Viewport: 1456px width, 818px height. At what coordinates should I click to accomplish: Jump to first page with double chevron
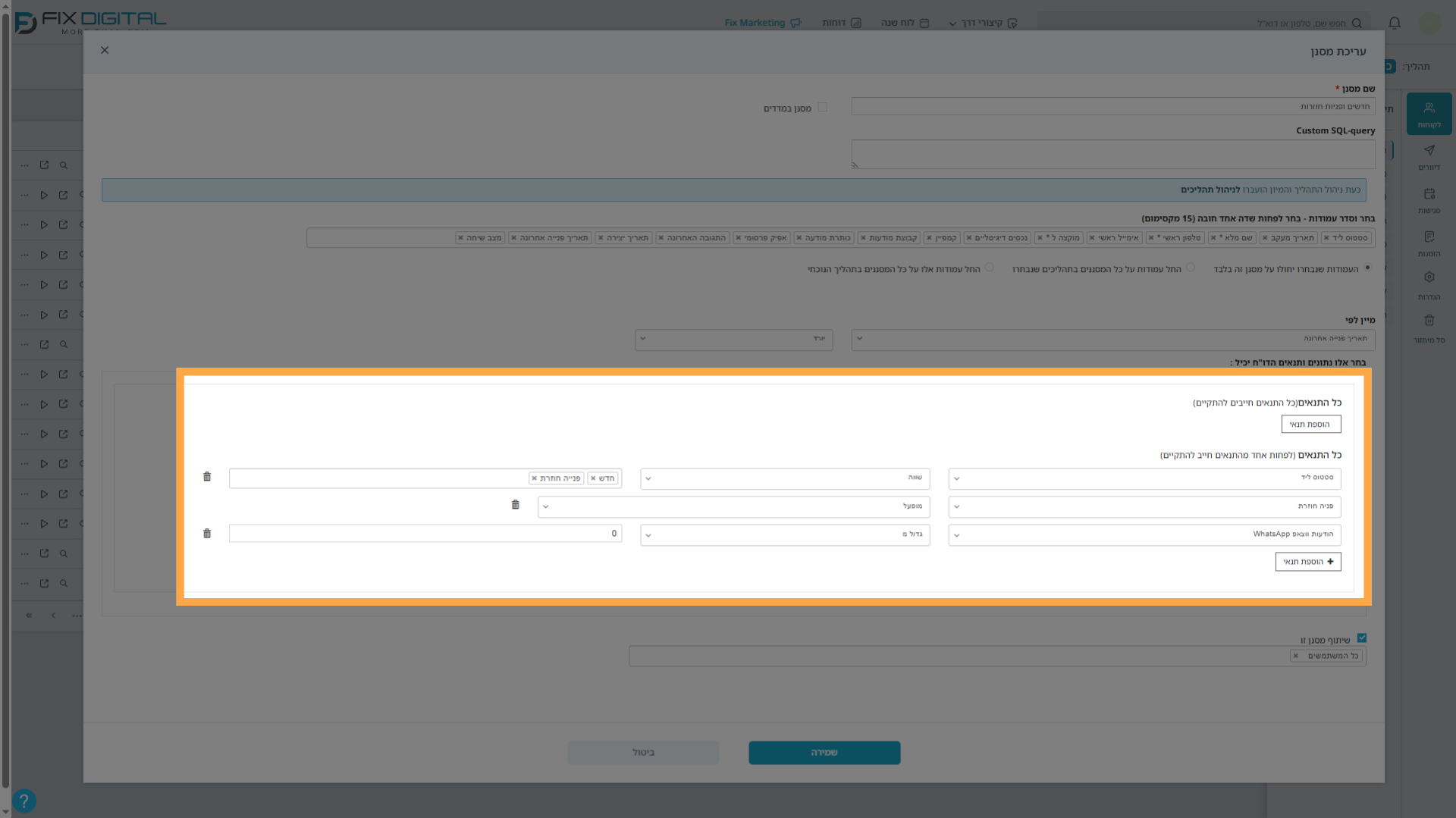(x=29, y=616)
